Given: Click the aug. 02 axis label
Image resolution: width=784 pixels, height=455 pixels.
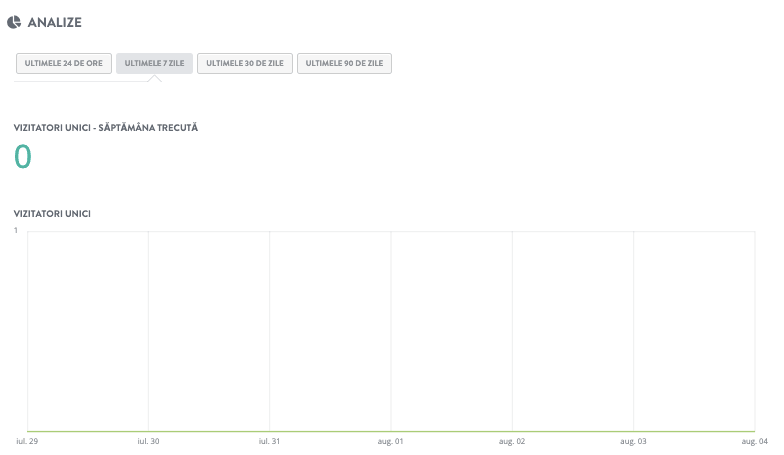Looking at the screenshot, I should [512, 441].
